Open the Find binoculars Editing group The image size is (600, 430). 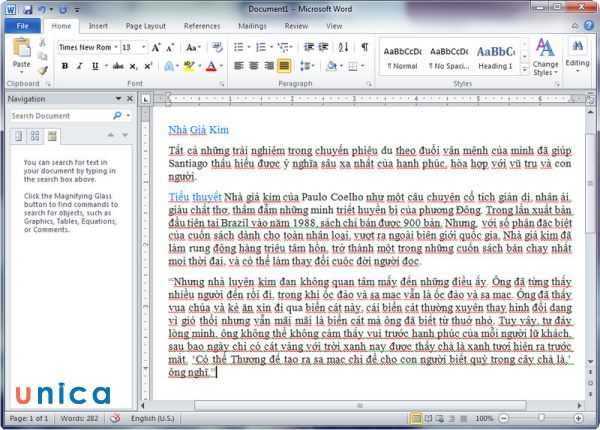[577, 55]
